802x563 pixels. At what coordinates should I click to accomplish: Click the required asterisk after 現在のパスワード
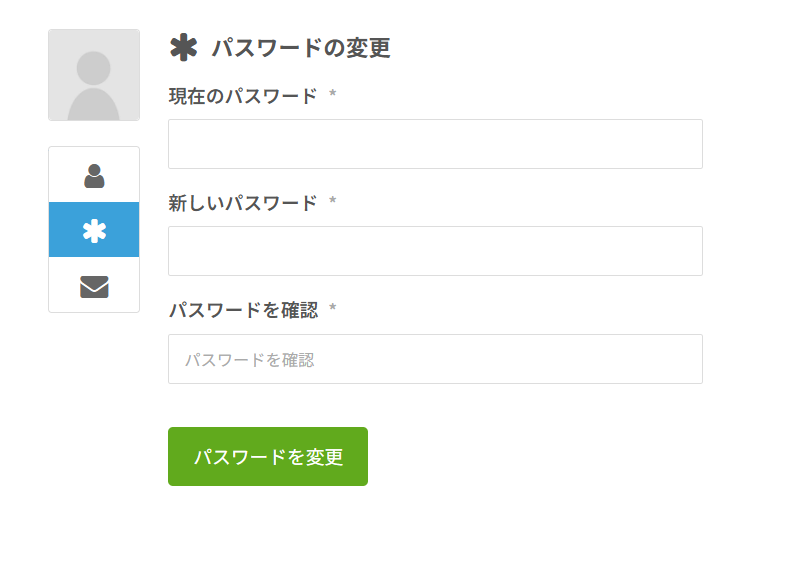(x=332, y=96)
